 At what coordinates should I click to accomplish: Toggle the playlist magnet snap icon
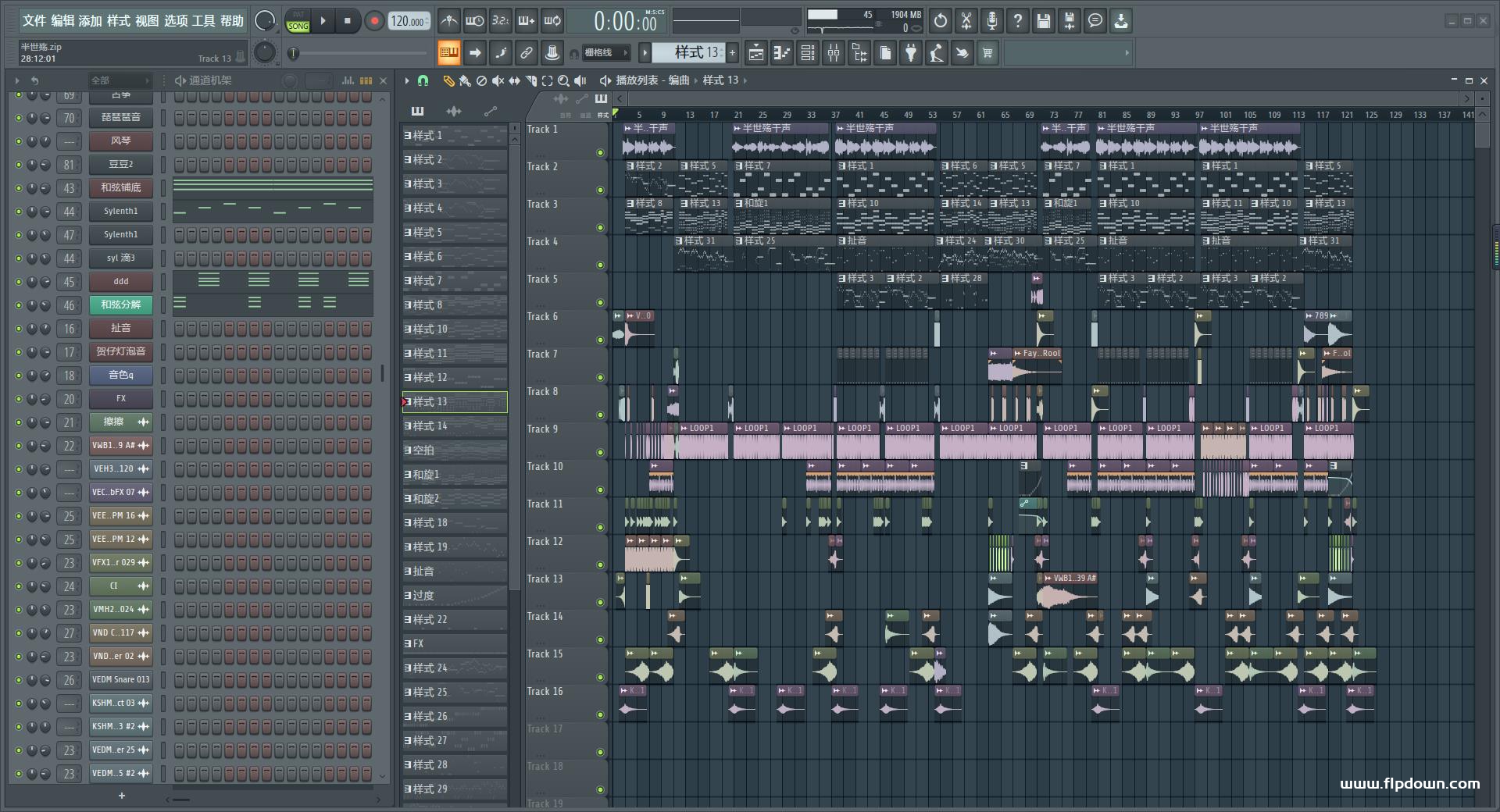point(423,80)
